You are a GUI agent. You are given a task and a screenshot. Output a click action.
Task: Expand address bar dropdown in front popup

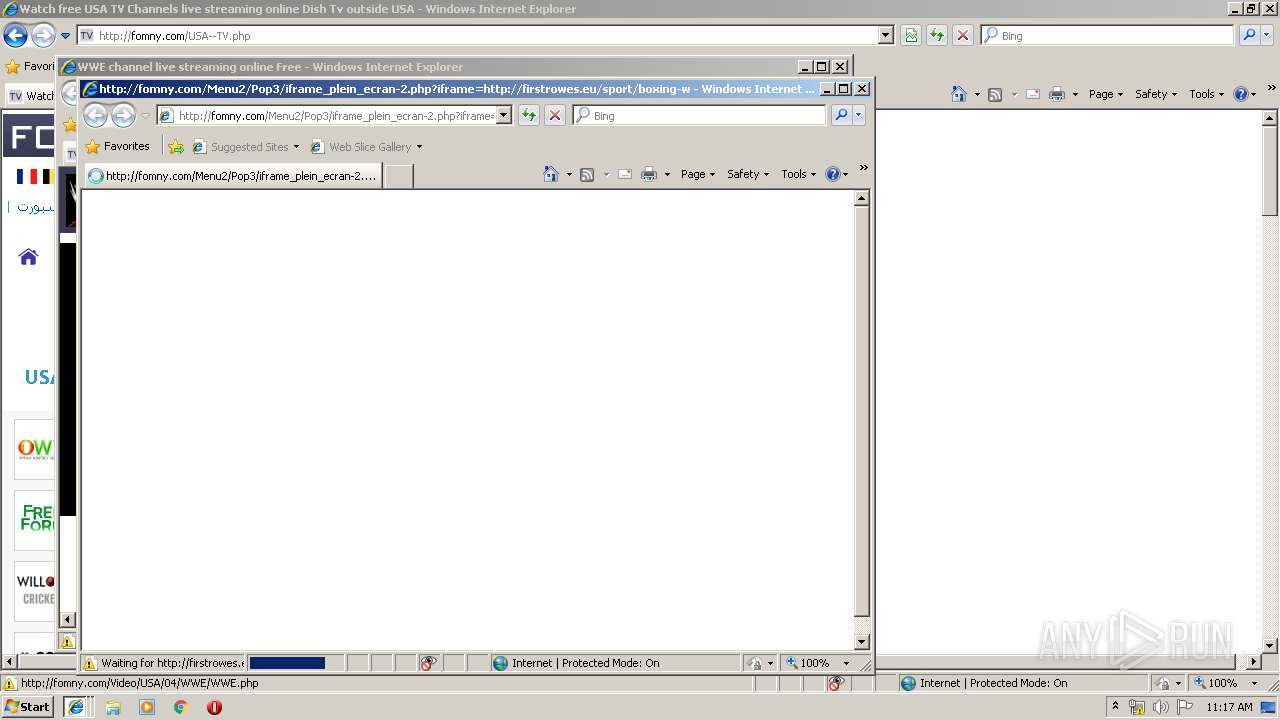coord(504,116)
